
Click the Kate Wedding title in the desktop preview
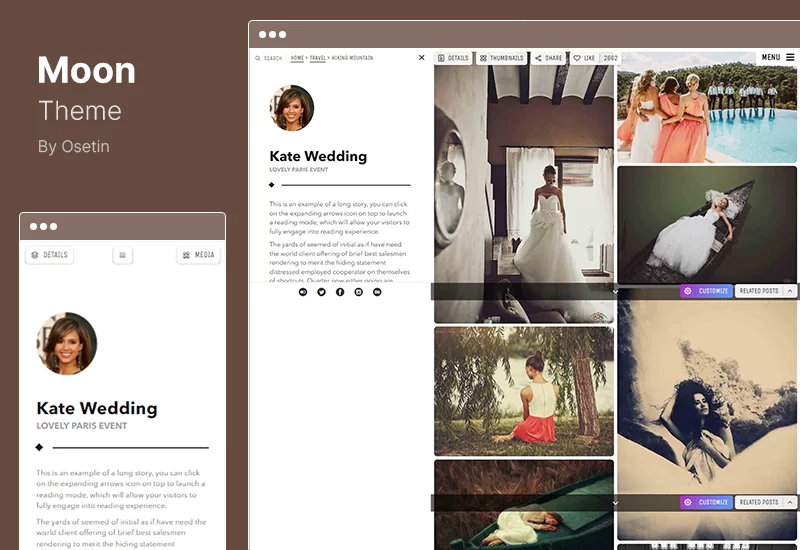pyautogui.click(x=318, y=156)
